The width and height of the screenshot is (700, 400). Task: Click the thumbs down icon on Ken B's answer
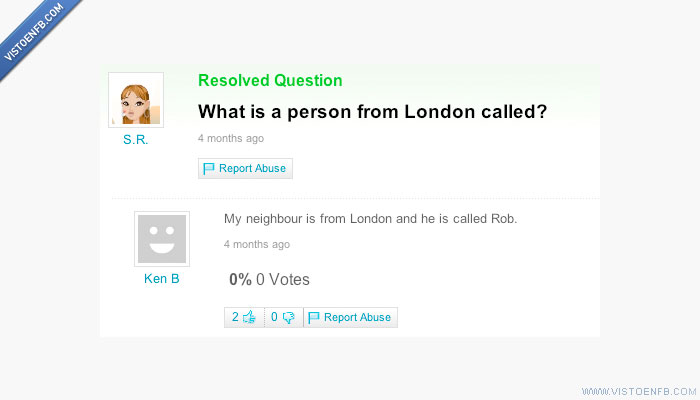tap(288, 317)
